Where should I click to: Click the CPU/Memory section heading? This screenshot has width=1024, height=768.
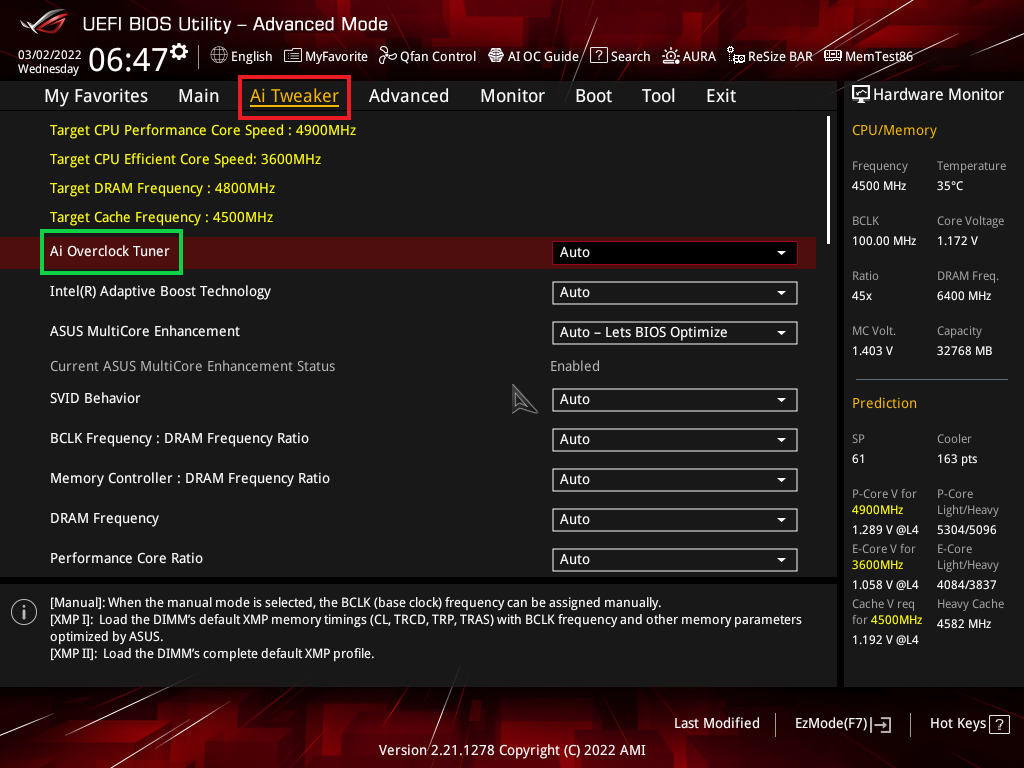coord(894,131)
